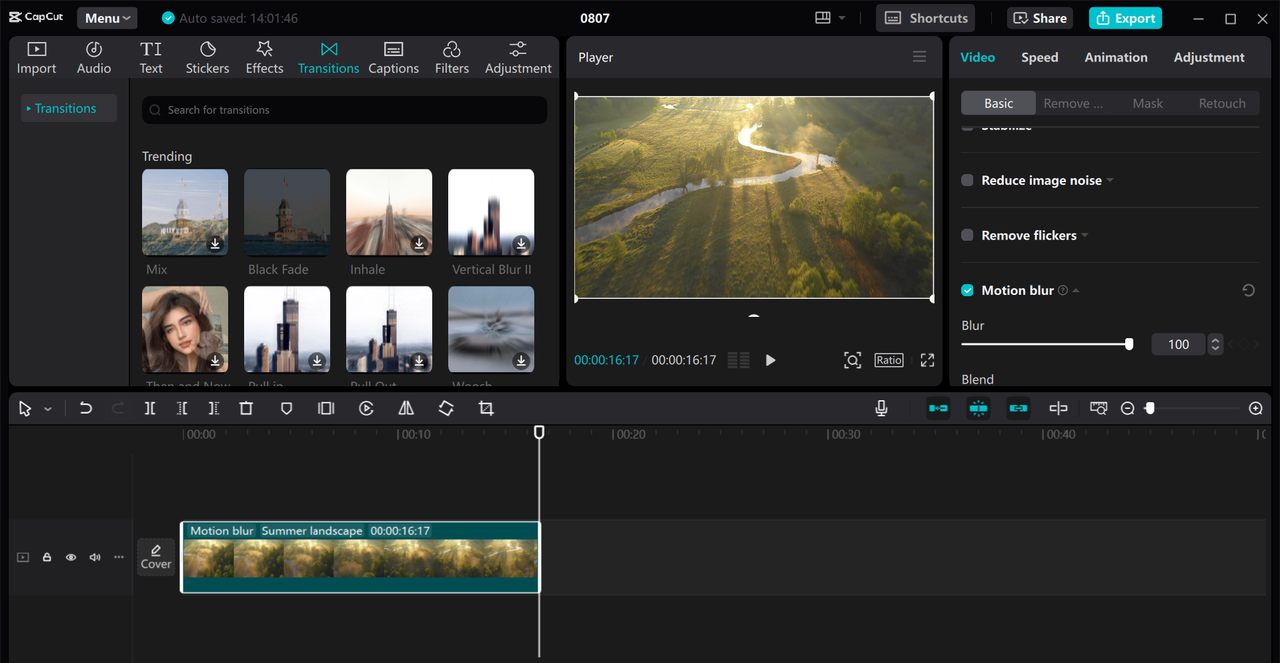This screenshot has width=1280, height=663.
Task: Play the video in Player
Action: point(770,360)
